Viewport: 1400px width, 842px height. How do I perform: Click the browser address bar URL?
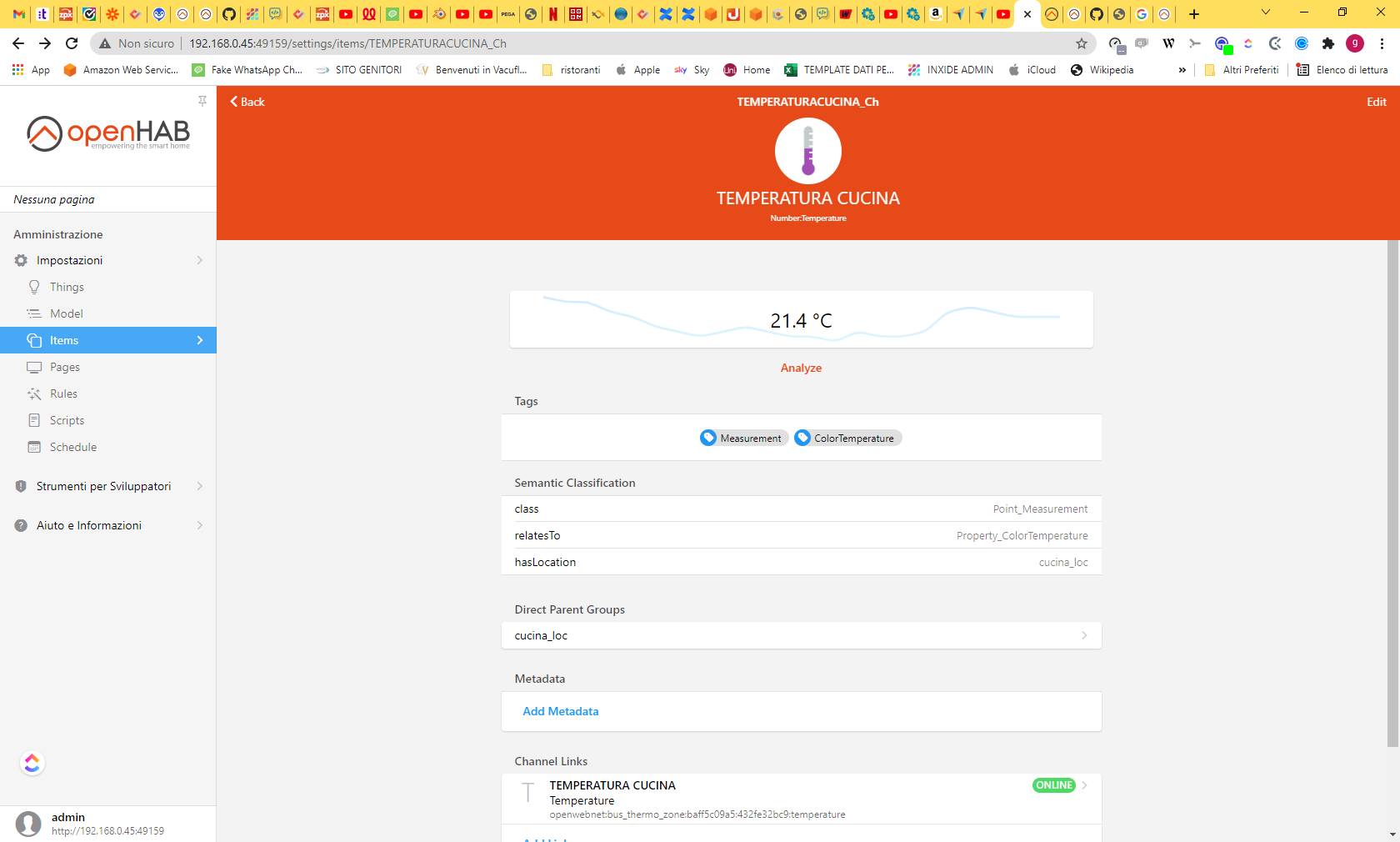348,43
